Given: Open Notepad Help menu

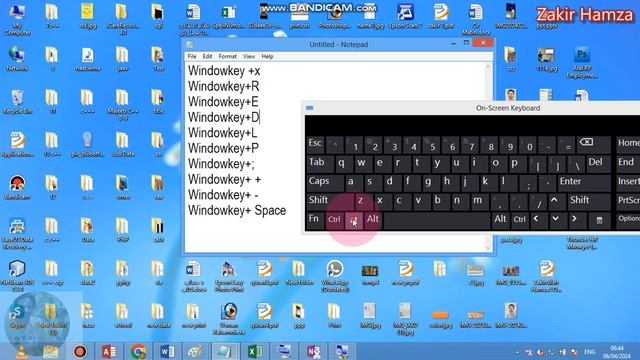Looking at the screenshot, I should point(267,56).
